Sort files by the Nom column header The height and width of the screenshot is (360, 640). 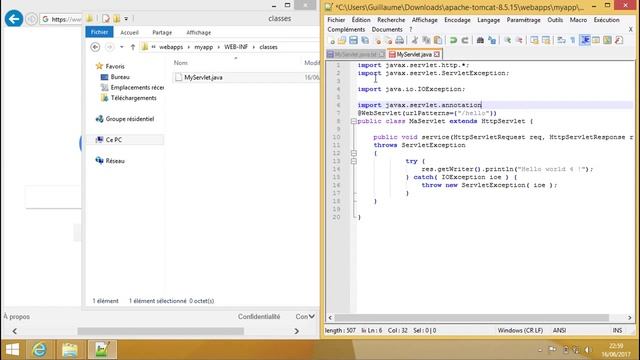[181, 62]
